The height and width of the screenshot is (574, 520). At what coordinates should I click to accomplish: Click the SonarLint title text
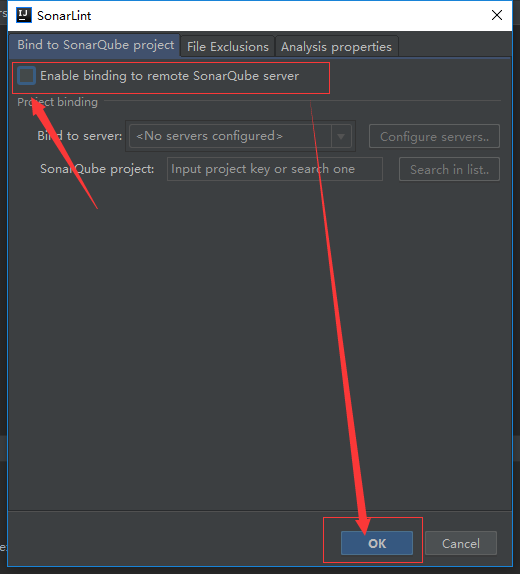coord(64,16)
